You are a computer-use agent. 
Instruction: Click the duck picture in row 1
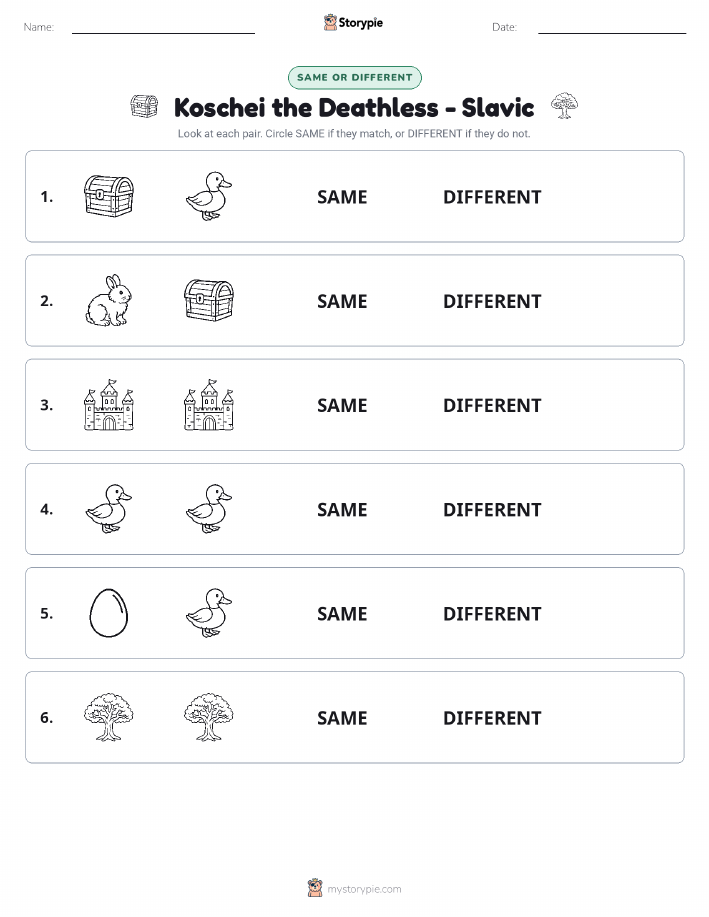click(x=209, y=196)
